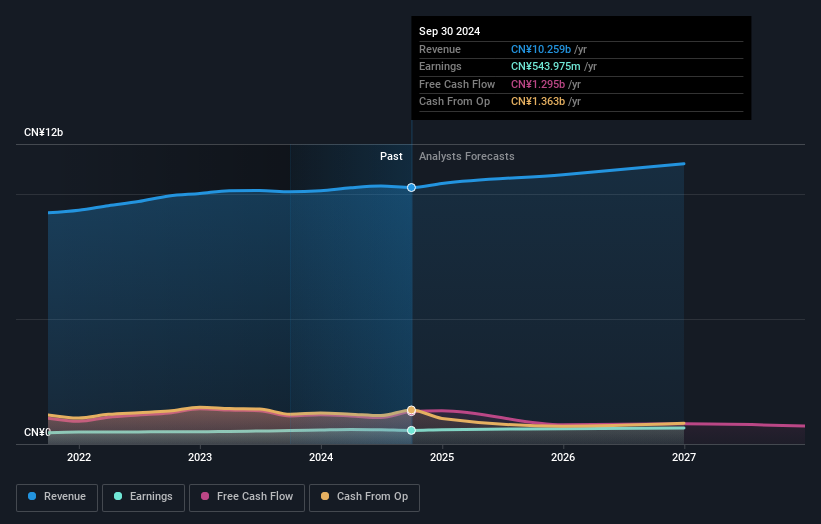Toggle the Free Cash Flow legend button
821x524 pixels.
[x=247, y=497]
